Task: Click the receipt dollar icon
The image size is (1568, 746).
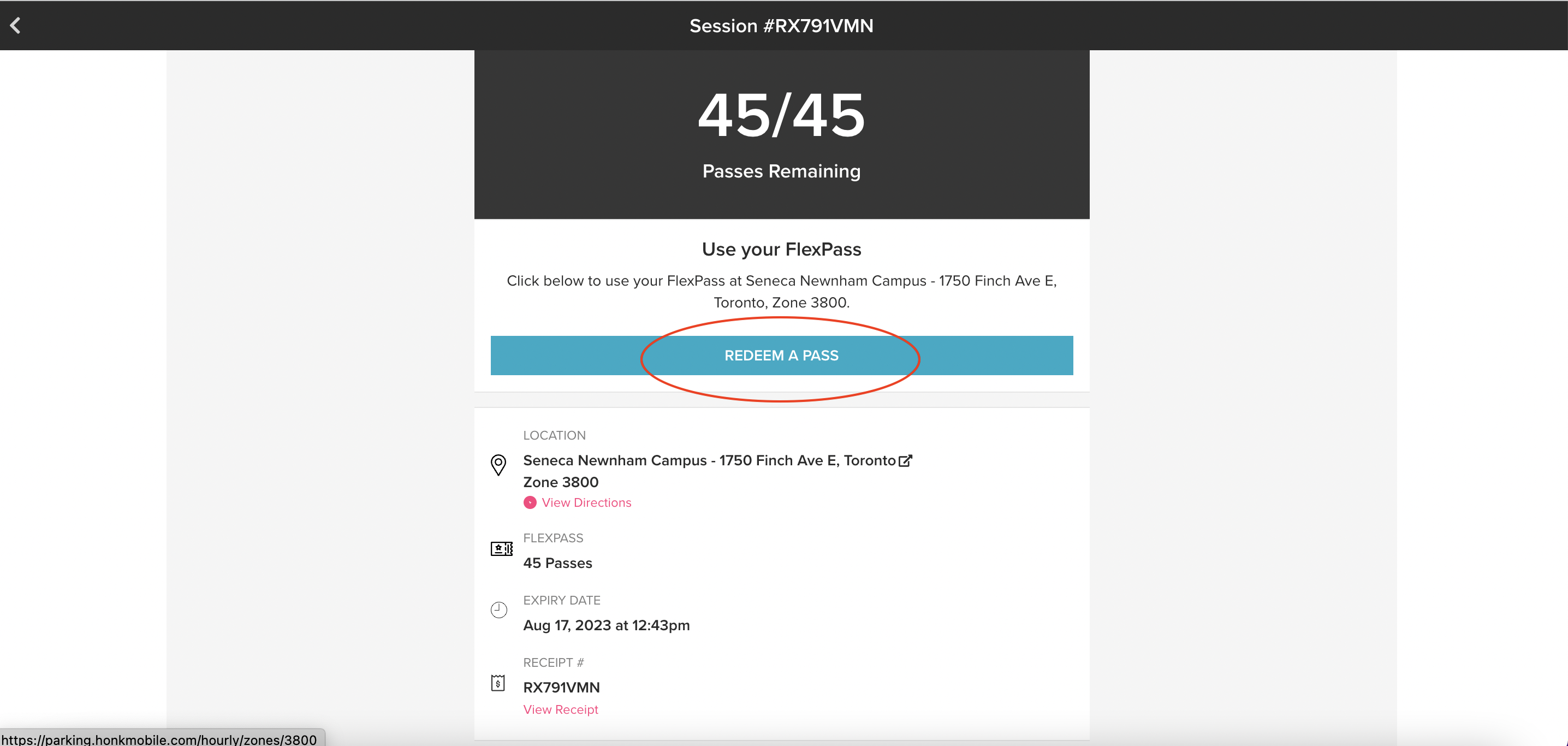Action: (498, 683)
